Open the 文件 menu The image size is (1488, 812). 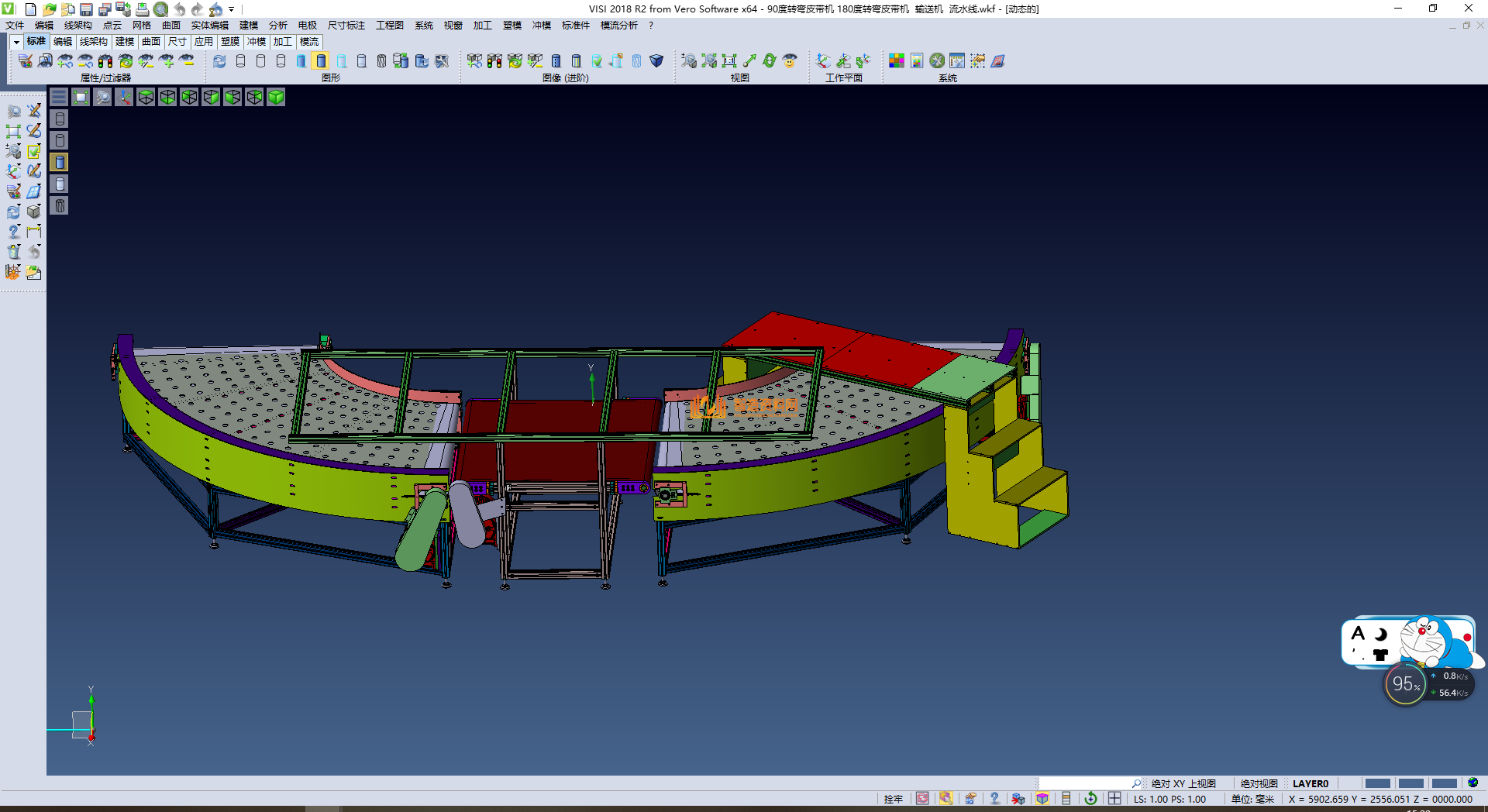[15, 26]
